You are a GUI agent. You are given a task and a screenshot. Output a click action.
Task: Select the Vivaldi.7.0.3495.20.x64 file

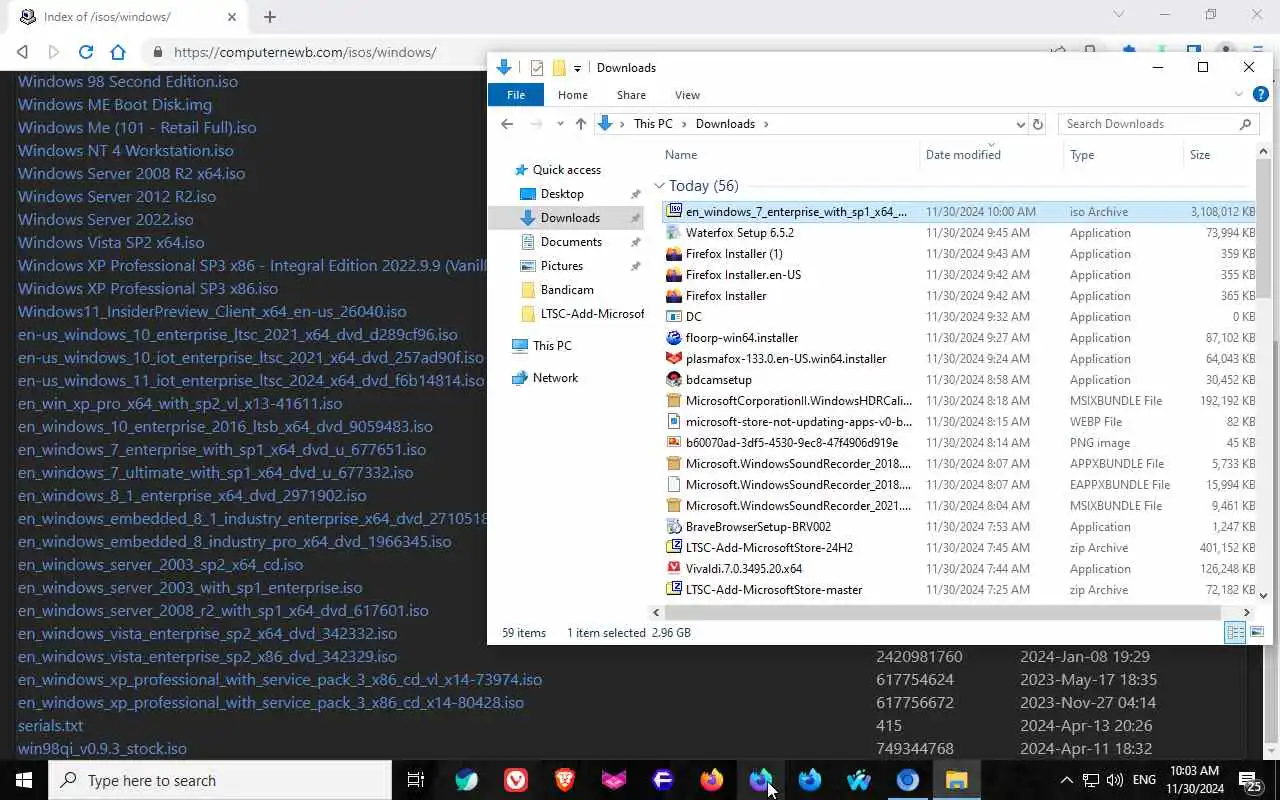pos(744,568)
